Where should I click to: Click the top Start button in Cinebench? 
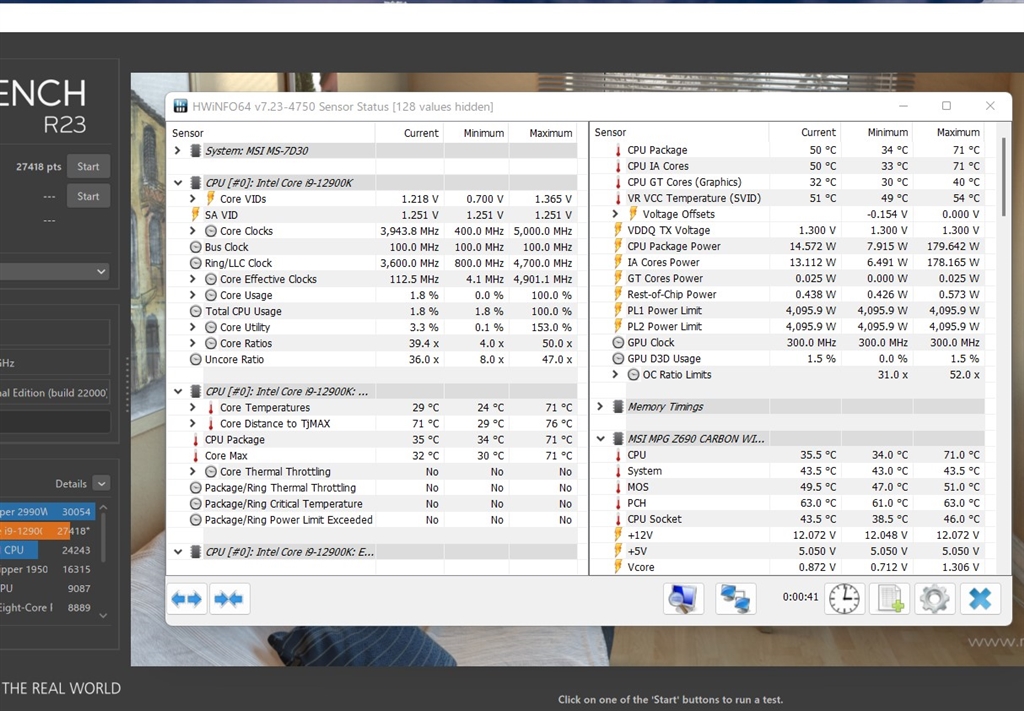[88, 166]
